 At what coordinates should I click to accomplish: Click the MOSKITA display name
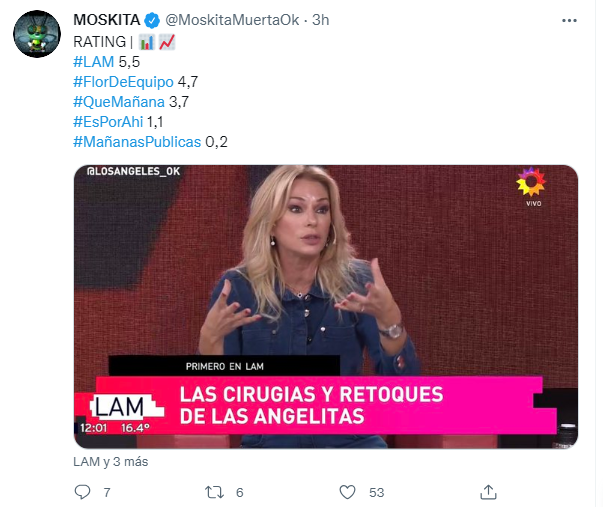pos(107,20)
